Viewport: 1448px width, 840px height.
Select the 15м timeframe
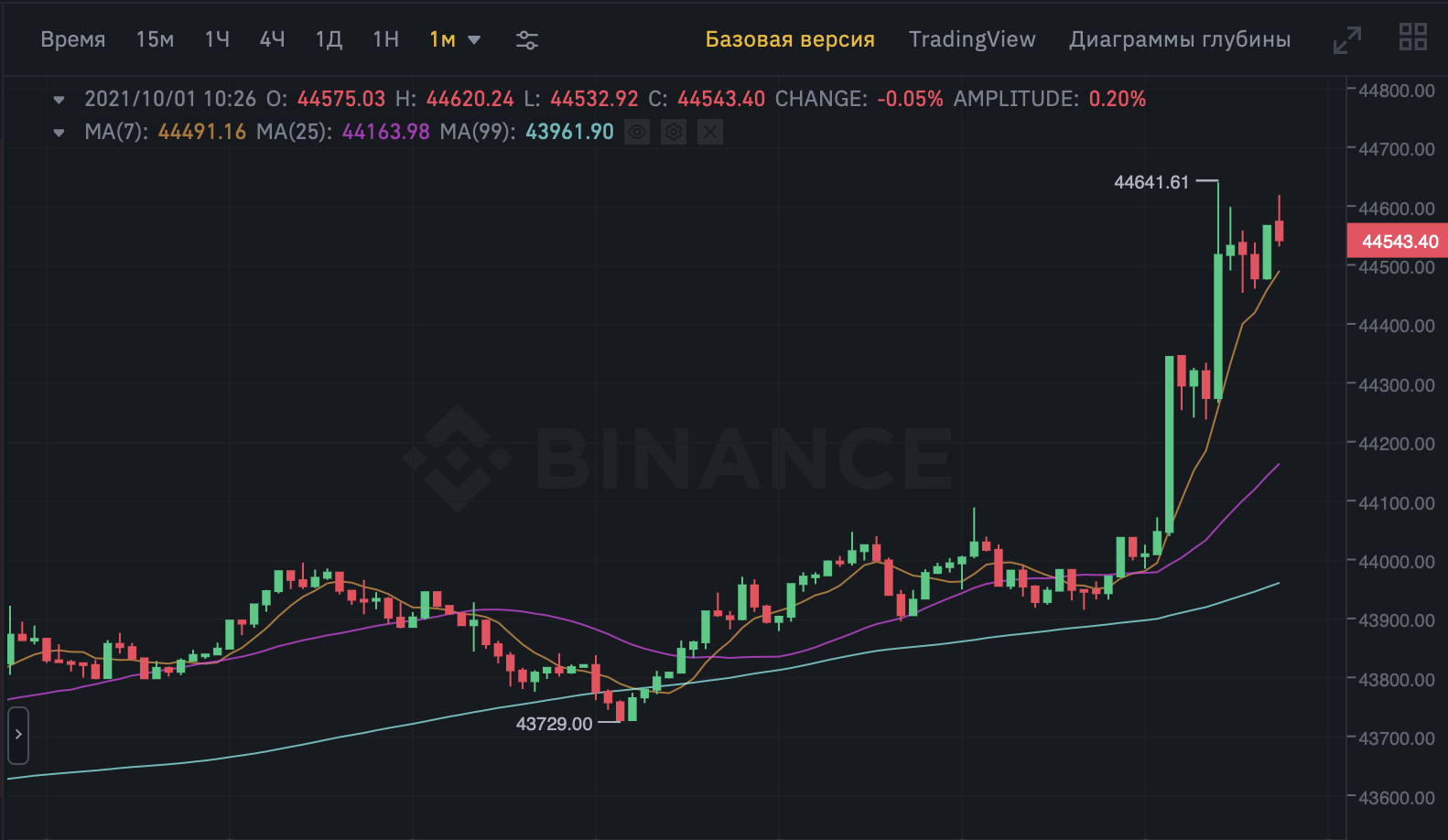(155, 39)
